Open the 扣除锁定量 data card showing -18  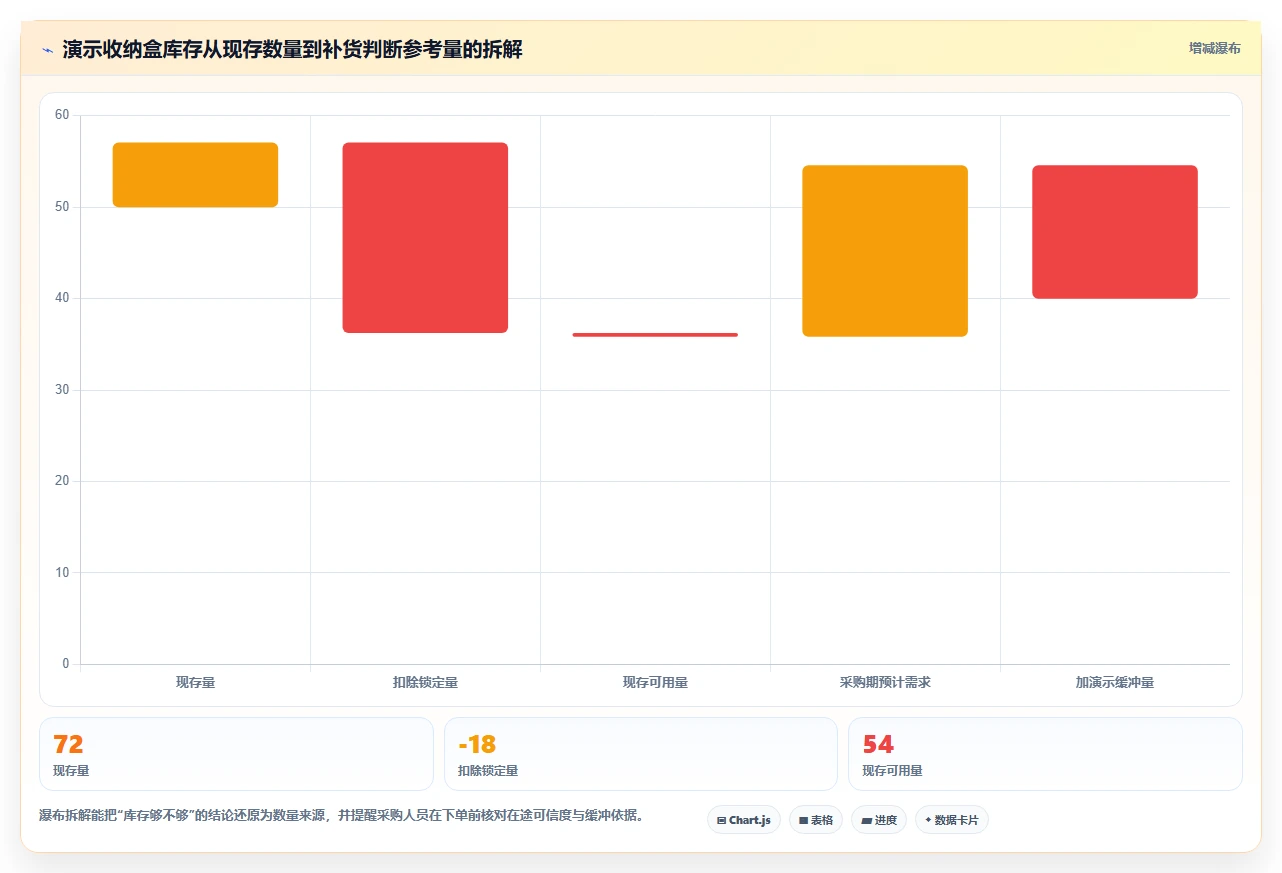pos(641,754)
